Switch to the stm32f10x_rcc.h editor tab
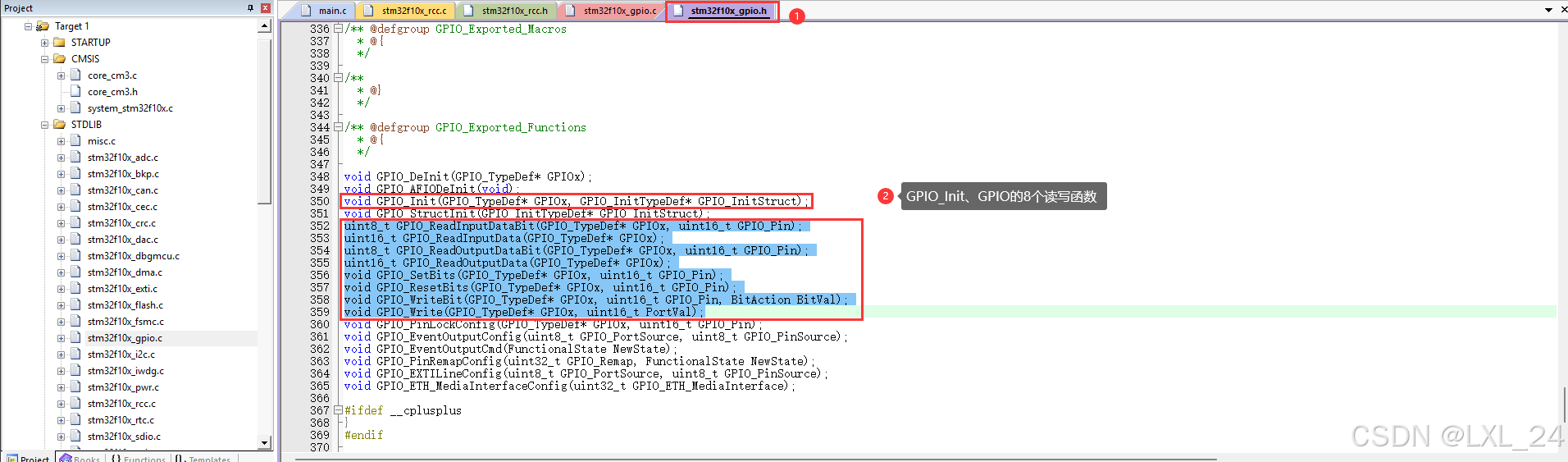 506,11
